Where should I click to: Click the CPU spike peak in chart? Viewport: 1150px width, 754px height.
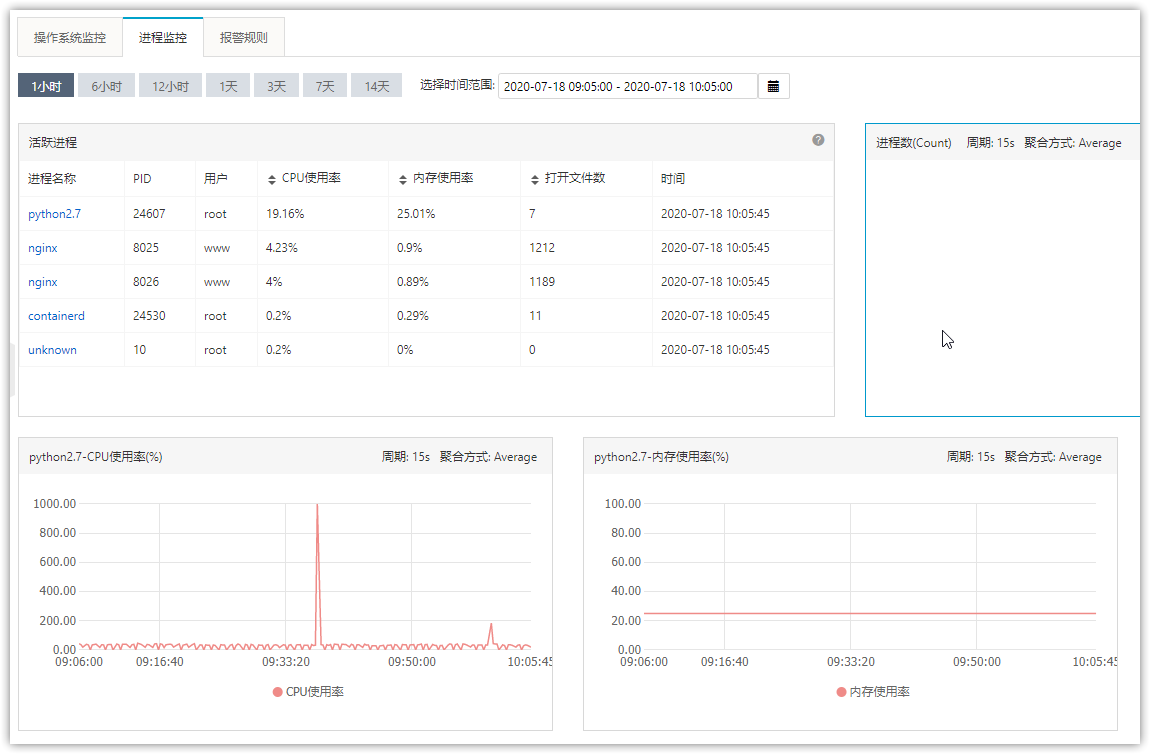tap(318, 507)
